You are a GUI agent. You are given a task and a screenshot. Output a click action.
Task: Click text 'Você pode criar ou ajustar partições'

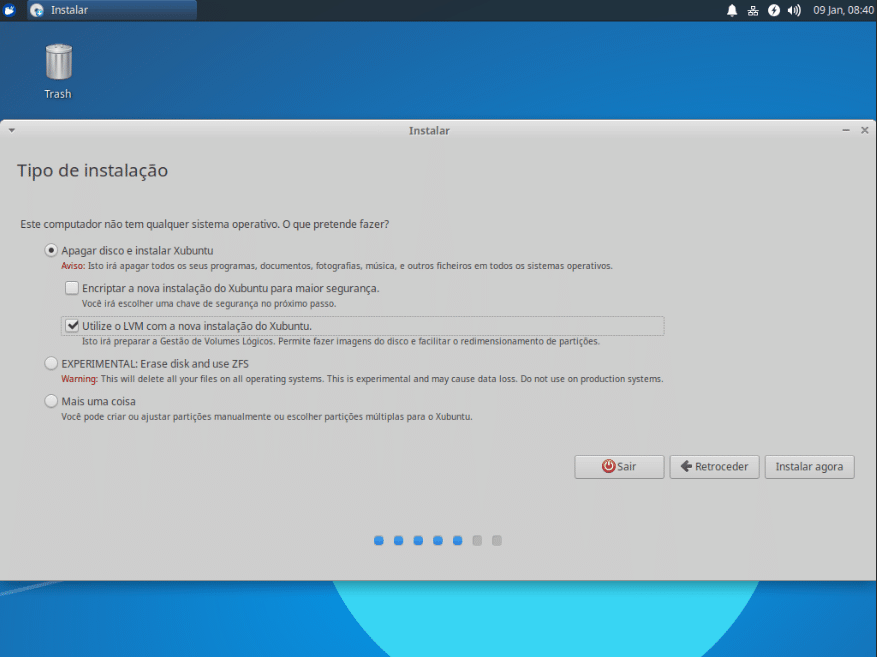pos(267,417)
